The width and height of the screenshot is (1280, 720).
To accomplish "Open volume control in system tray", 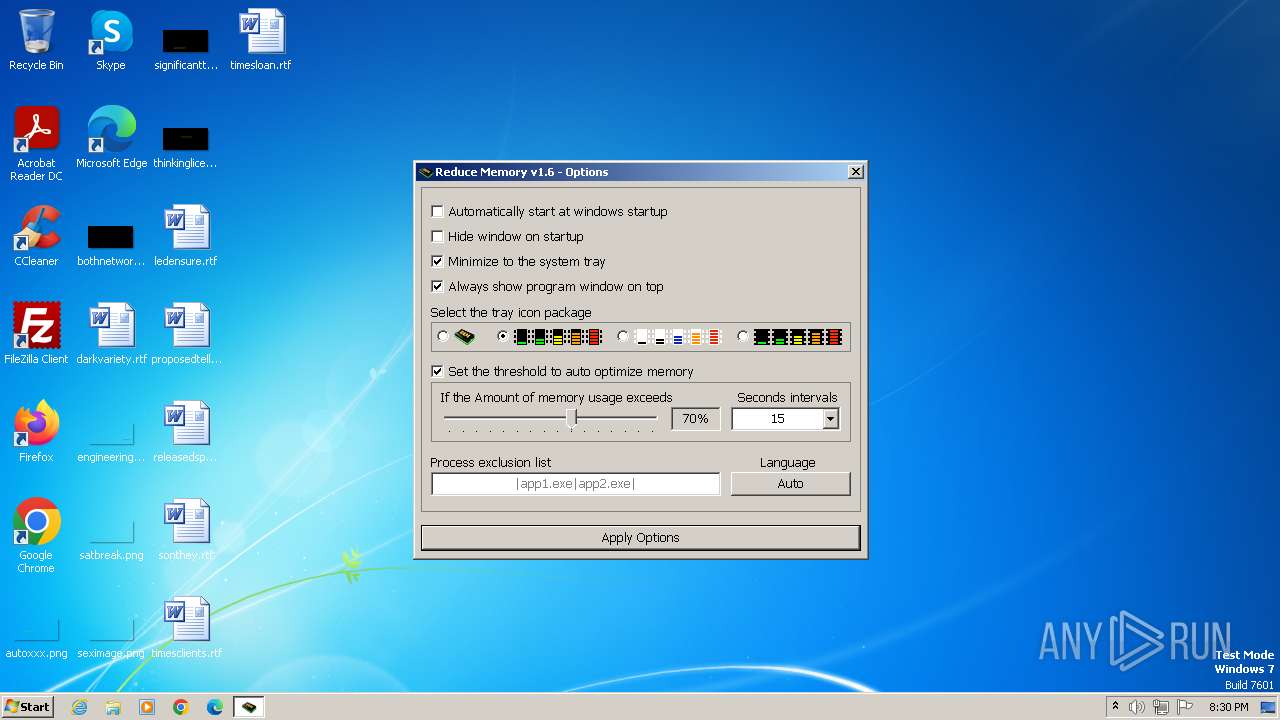I will pyautogui.click(x=1137, y=707).
